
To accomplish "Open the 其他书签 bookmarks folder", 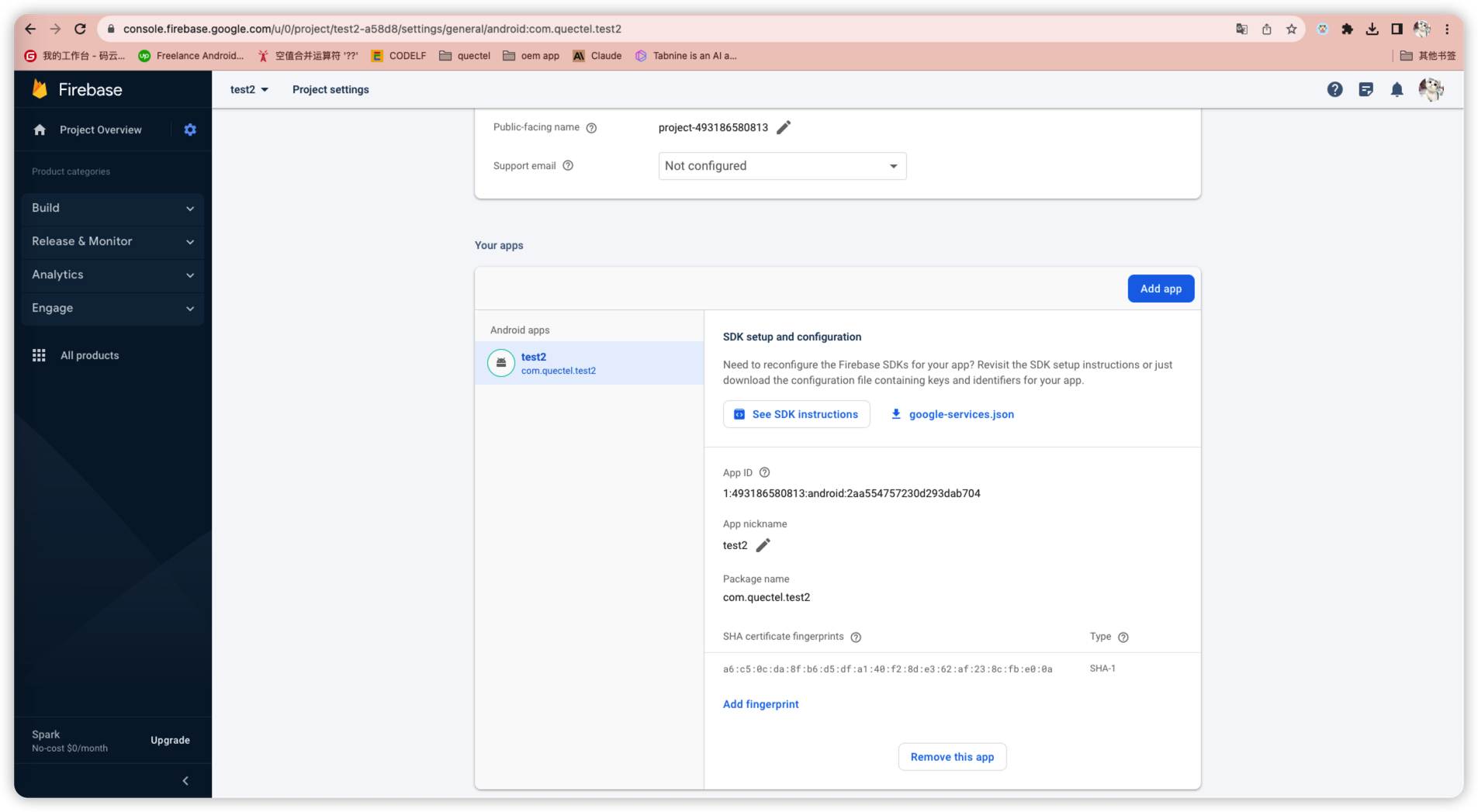I will pos(1428,56).
